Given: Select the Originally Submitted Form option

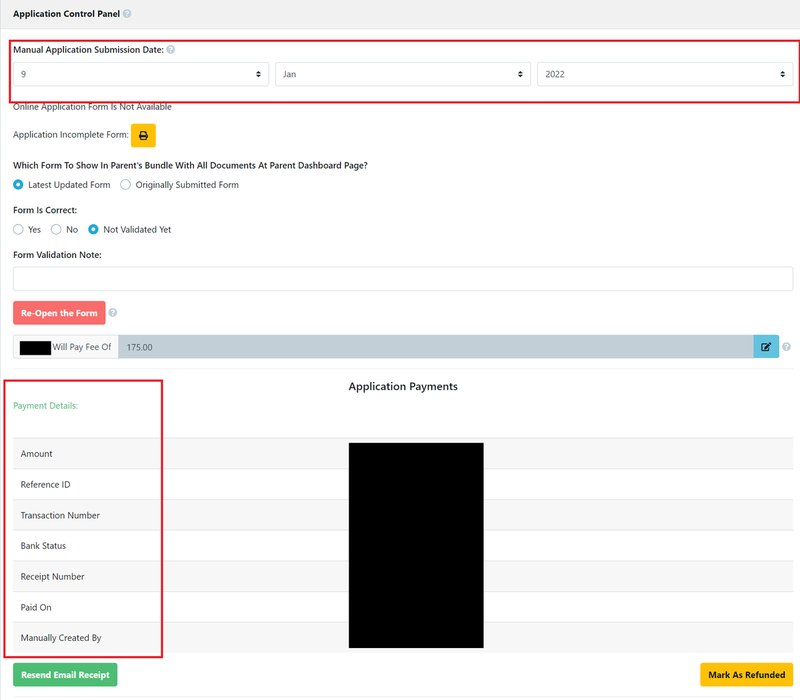Looking at the screenshot, I should coord(126,185).
